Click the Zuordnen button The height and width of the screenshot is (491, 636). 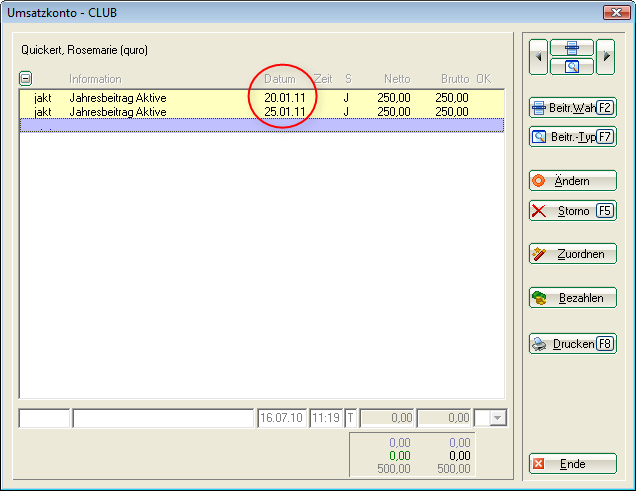(x=573, y=254)
